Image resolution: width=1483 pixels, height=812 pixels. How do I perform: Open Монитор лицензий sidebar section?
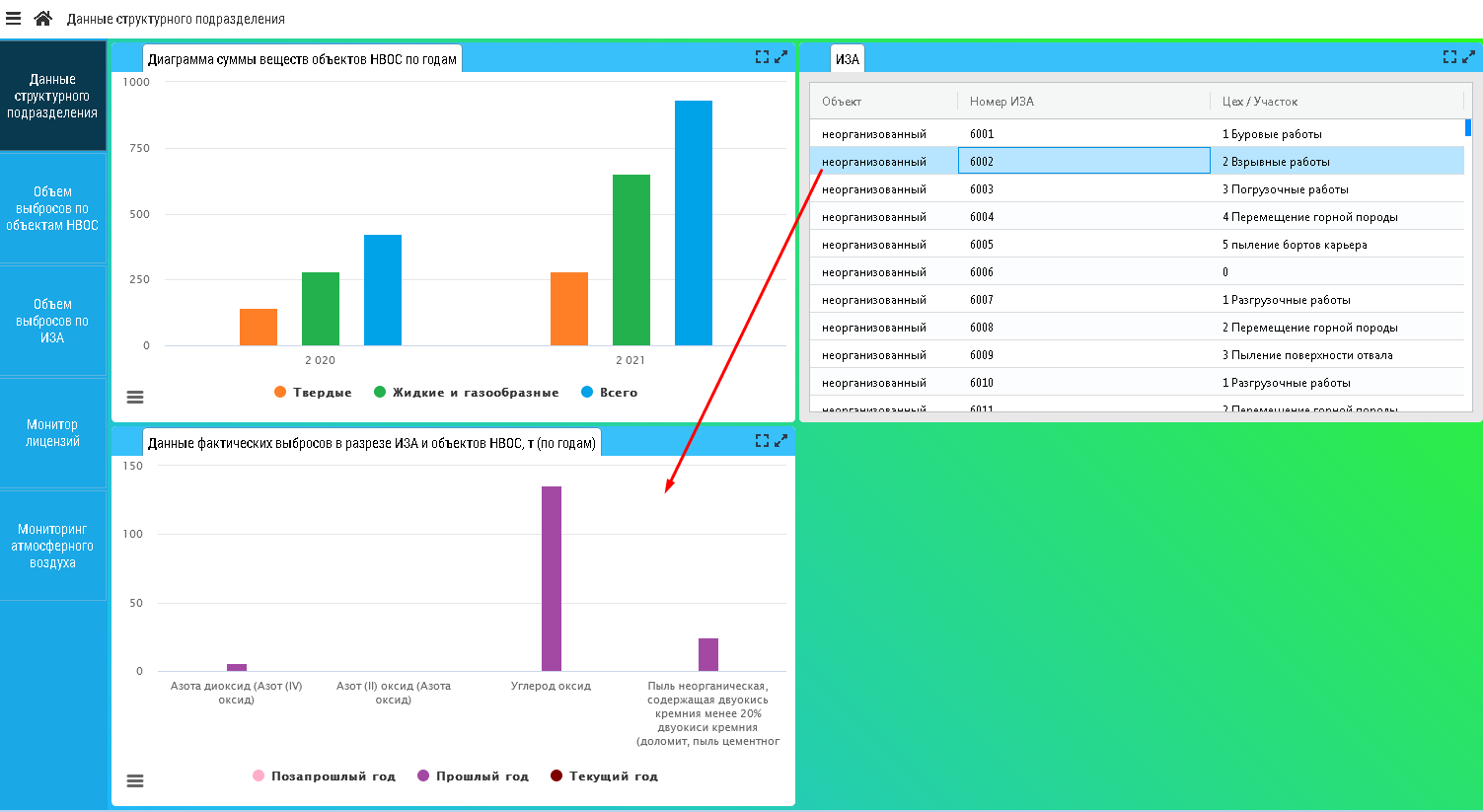[x=52, y=433]
